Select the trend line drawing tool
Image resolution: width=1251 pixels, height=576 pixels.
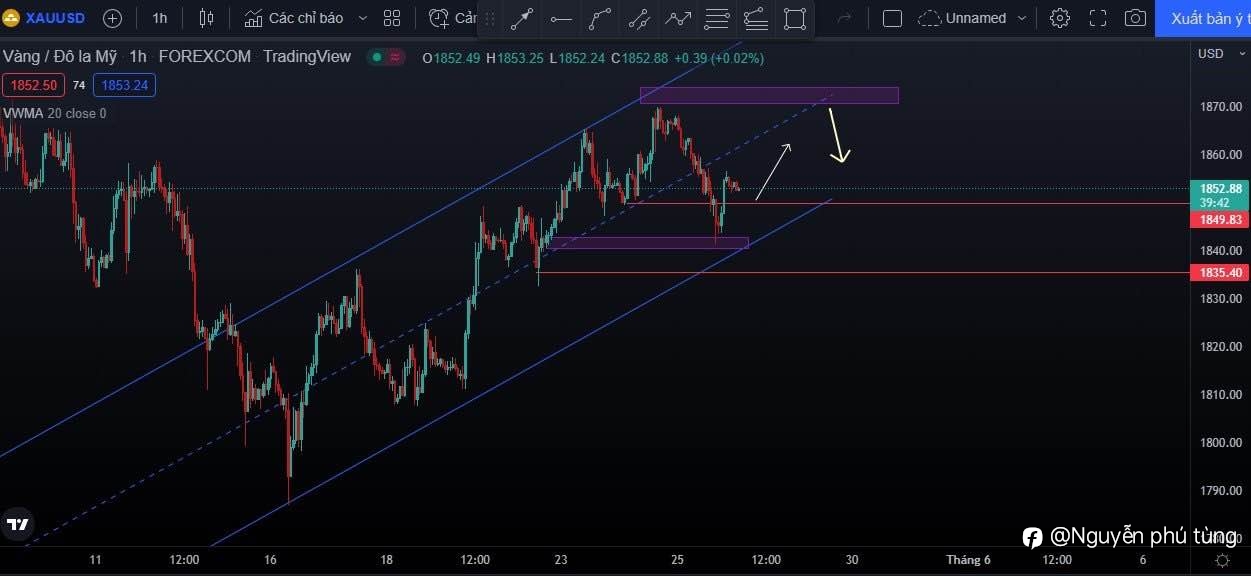(x=522, y=18)
